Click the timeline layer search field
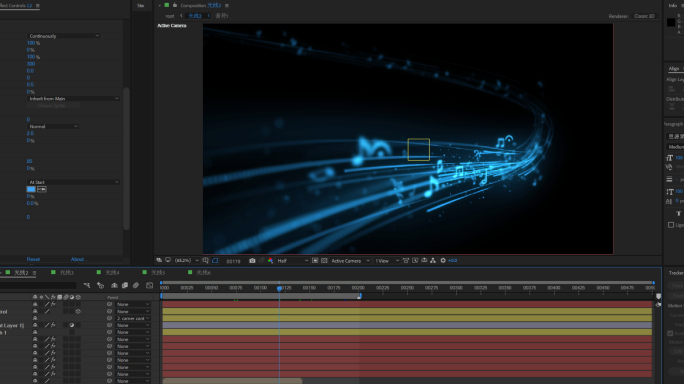 [x=38, y=285]
